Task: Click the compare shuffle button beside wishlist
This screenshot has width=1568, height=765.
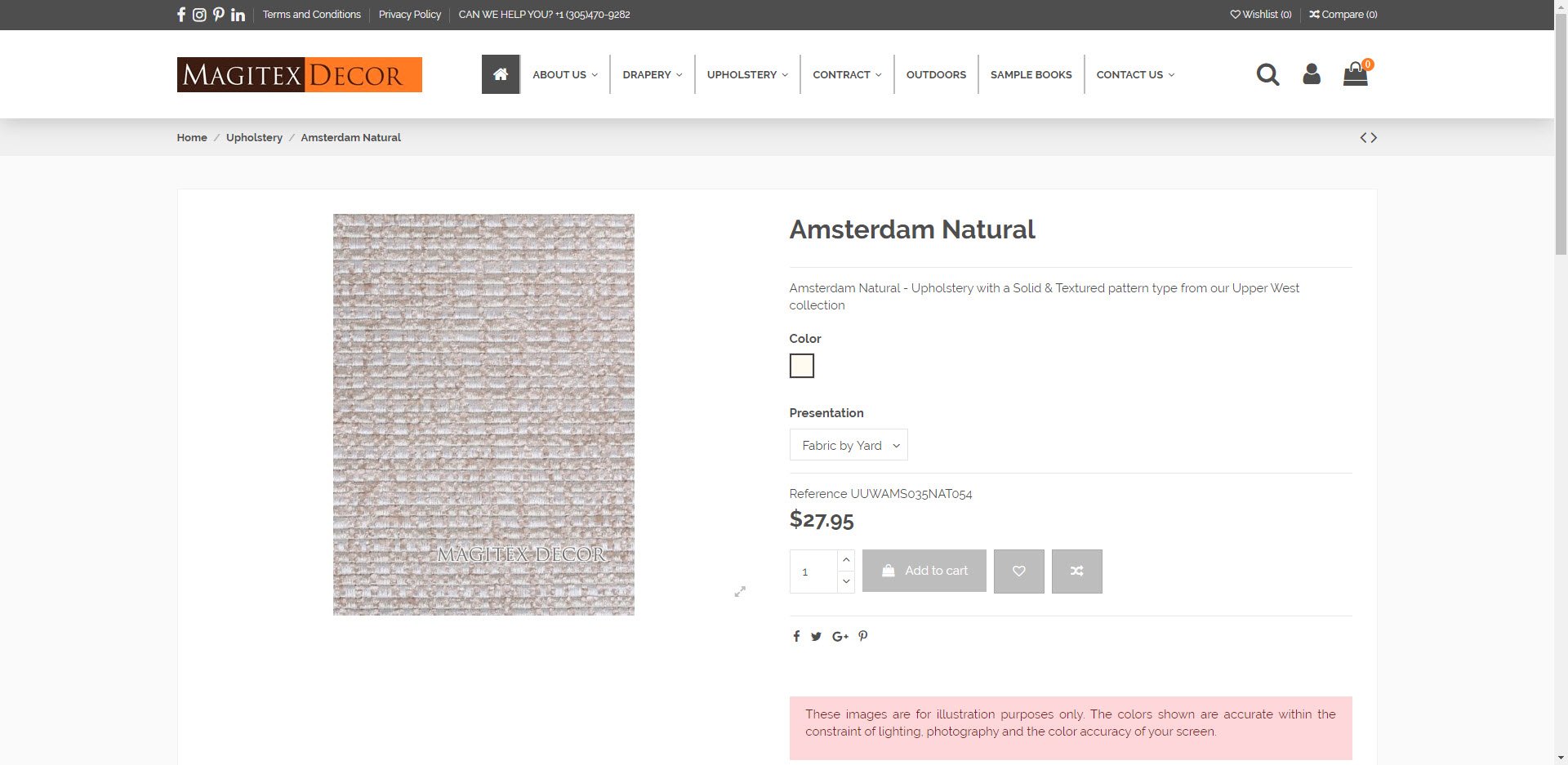Action: tap(1076, 571)
